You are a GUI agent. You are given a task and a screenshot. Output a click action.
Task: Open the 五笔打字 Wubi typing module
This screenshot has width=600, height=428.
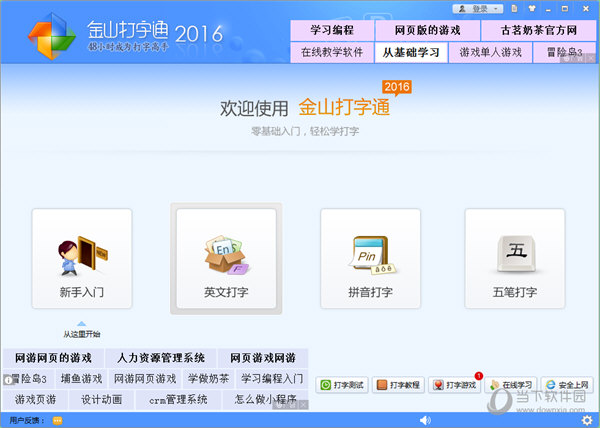coord(515,259)
